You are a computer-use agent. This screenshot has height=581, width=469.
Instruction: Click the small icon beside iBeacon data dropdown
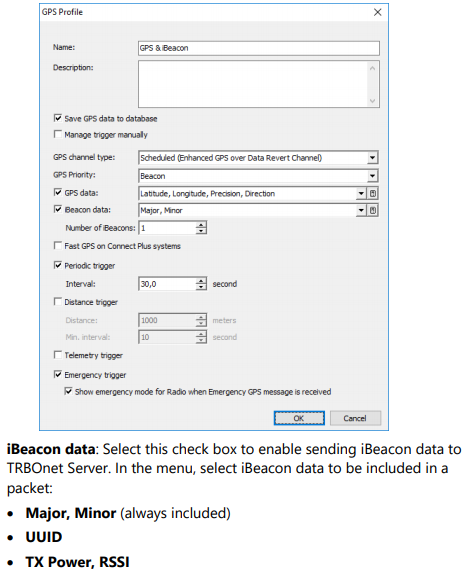point(373,210)
